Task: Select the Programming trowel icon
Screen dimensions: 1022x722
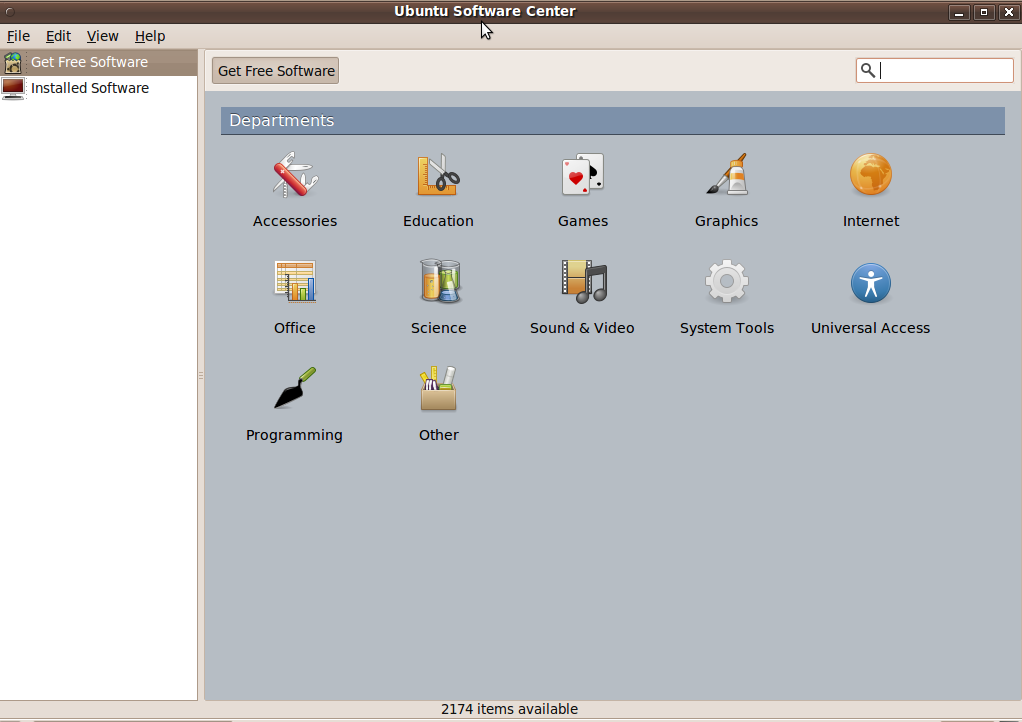Action: (294, 389)
